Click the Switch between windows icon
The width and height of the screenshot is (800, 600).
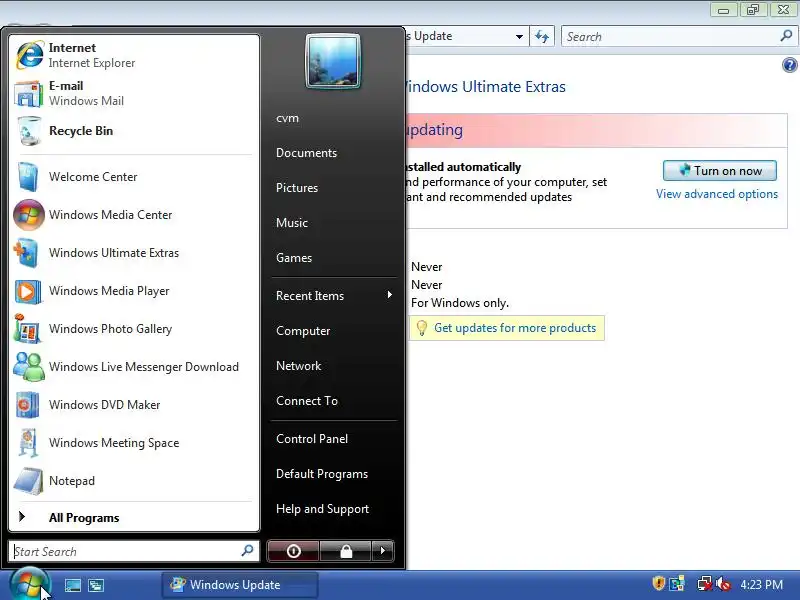coord(96,585)
